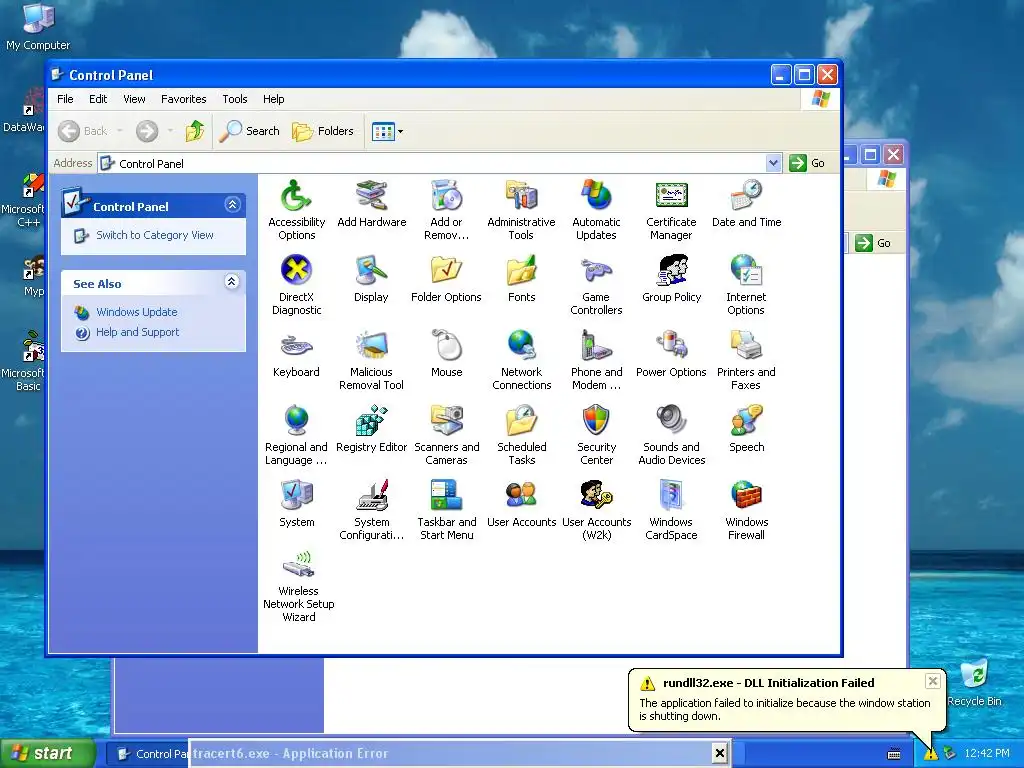Open Speech settings icon

pyautogui.click(x=746, y=429)
